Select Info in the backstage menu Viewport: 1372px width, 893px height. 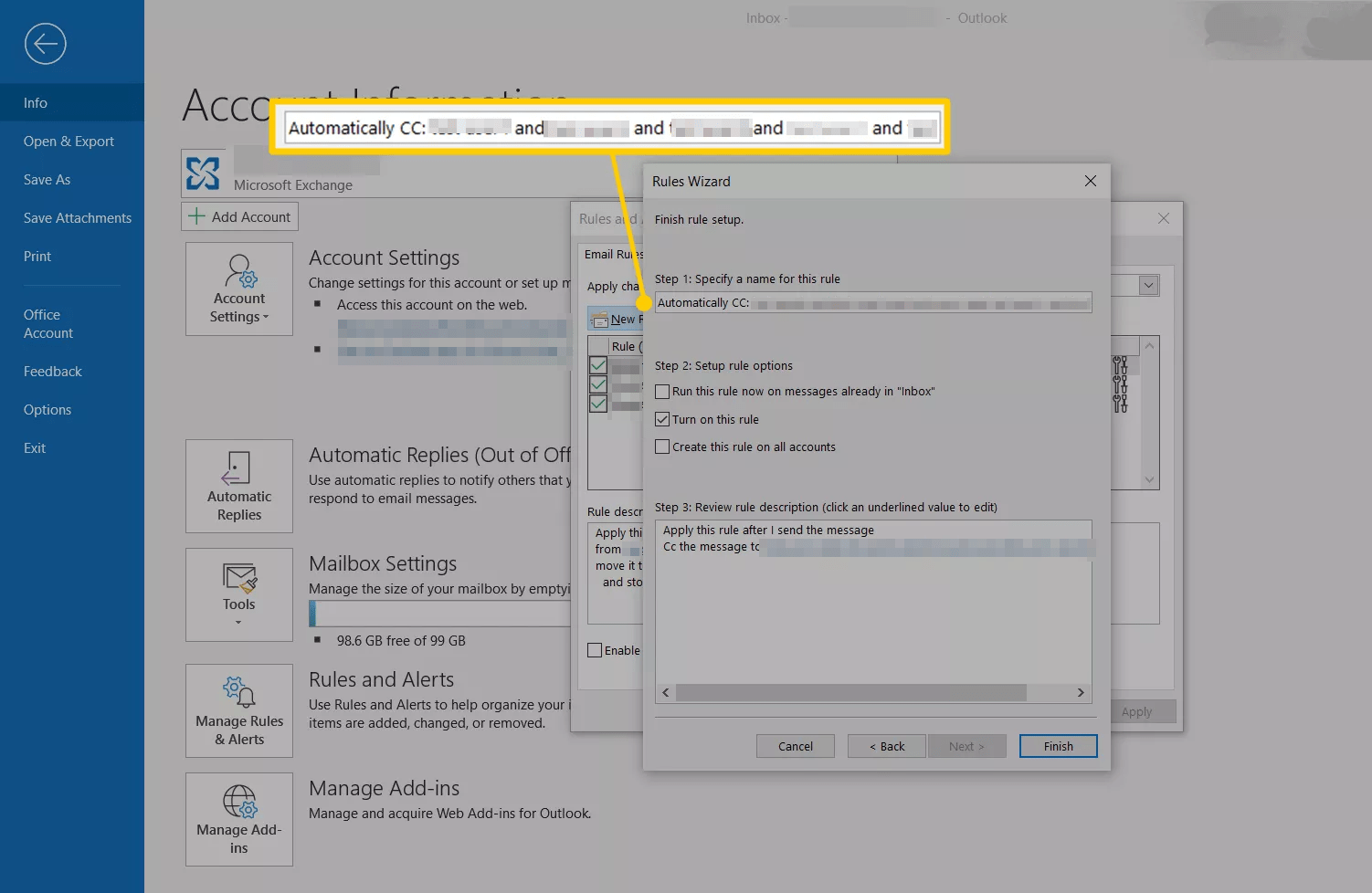point(72,102)
